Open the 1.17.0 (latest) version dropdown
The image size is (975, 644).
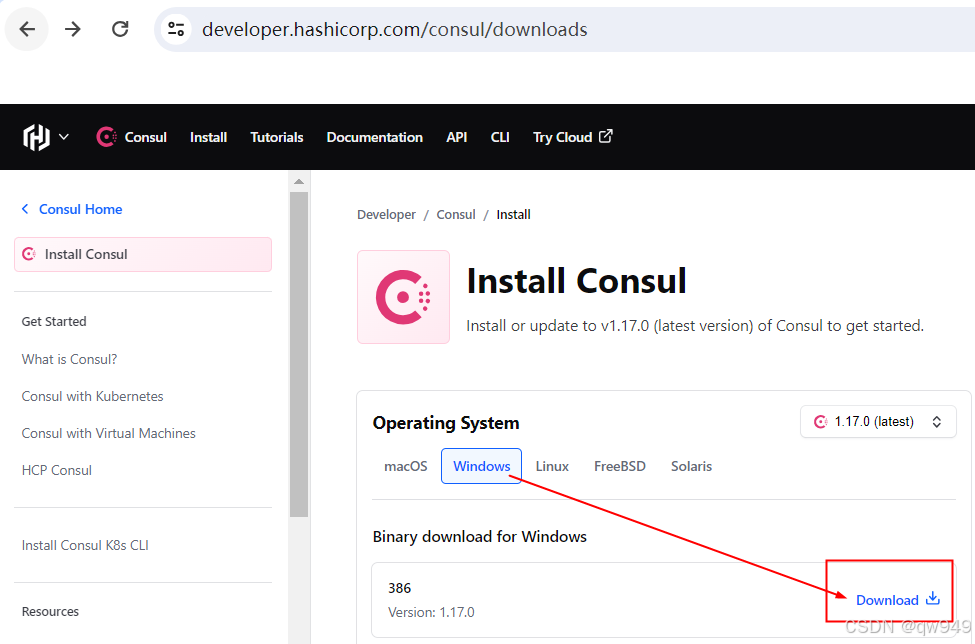click(x=878, y=421)
